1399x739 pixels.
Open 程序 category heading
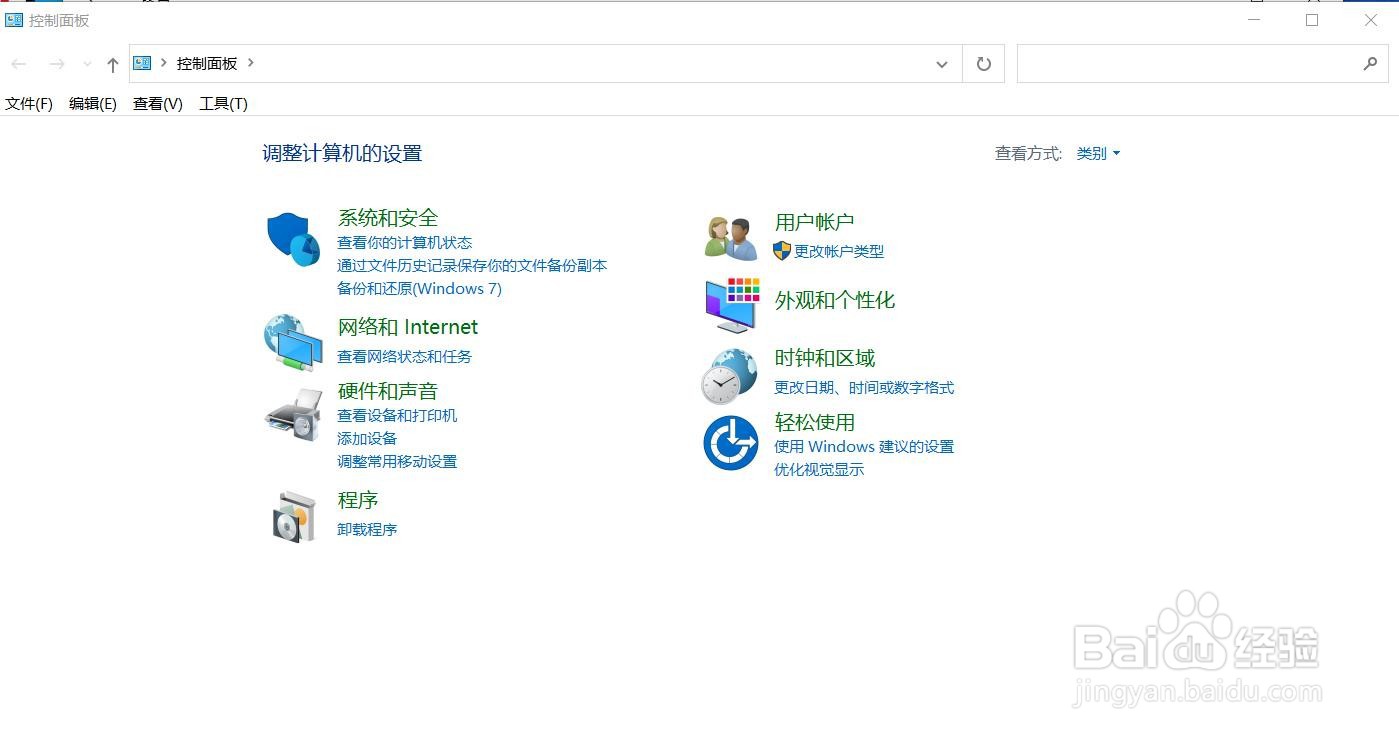358,500
